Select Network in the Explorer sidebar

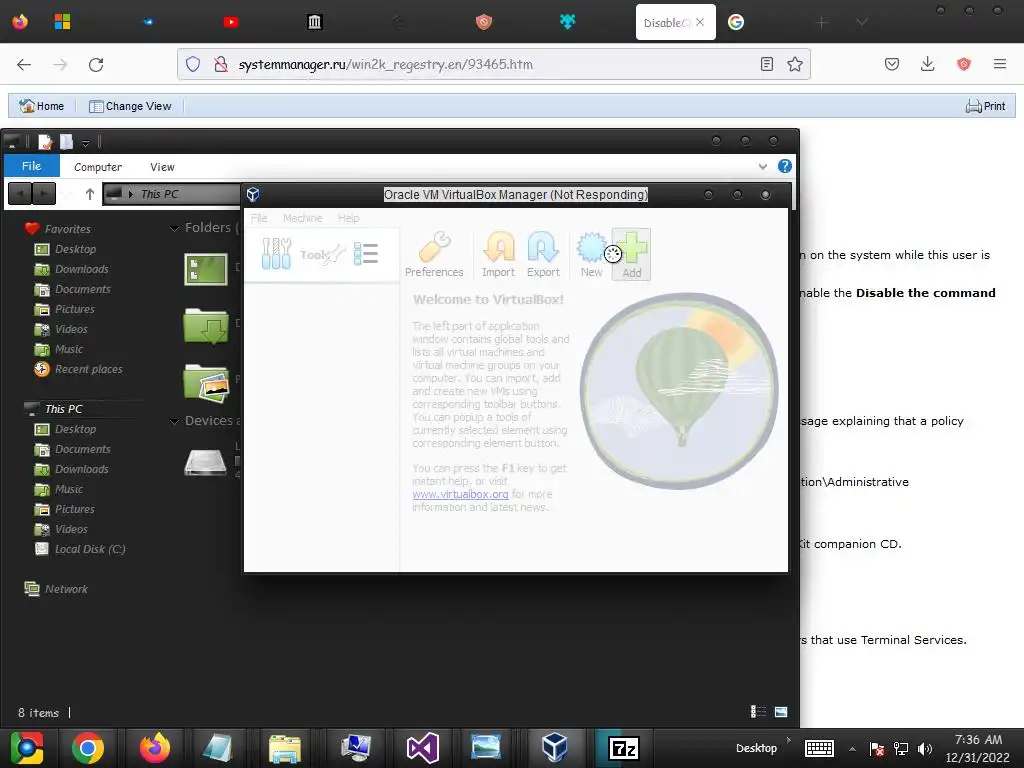66,589
